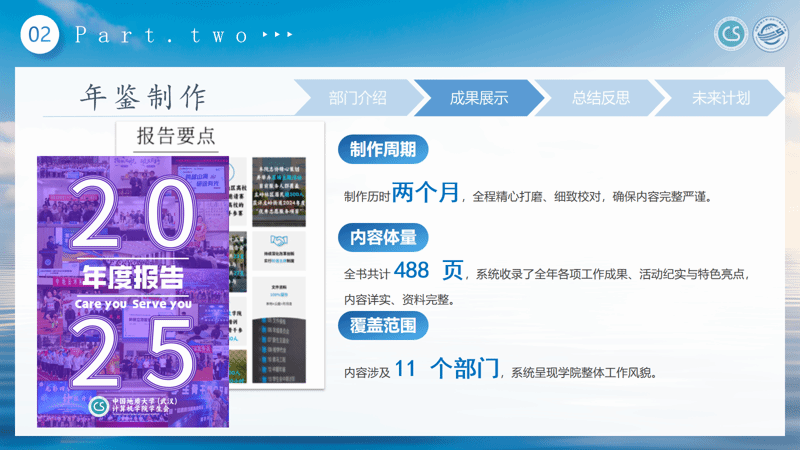Click the 制作周期 label button
The height and width of the screenshot is (450, 800).
384,150
